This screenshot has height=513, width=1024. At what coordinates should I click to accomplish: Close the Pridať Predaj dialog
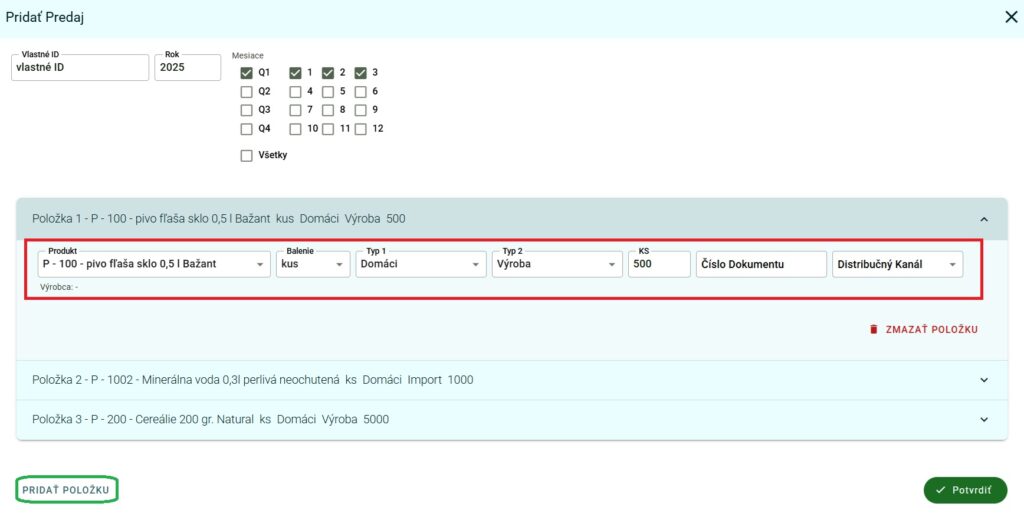(1010, 16)
